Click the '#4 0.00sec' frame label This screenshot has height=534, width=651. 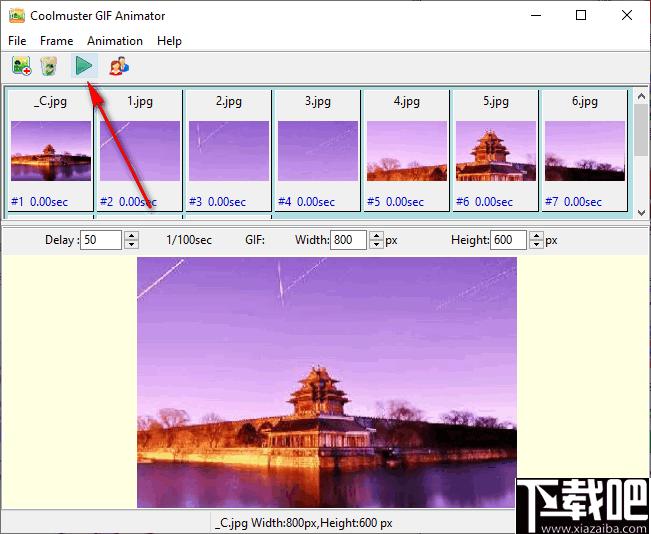306,202
